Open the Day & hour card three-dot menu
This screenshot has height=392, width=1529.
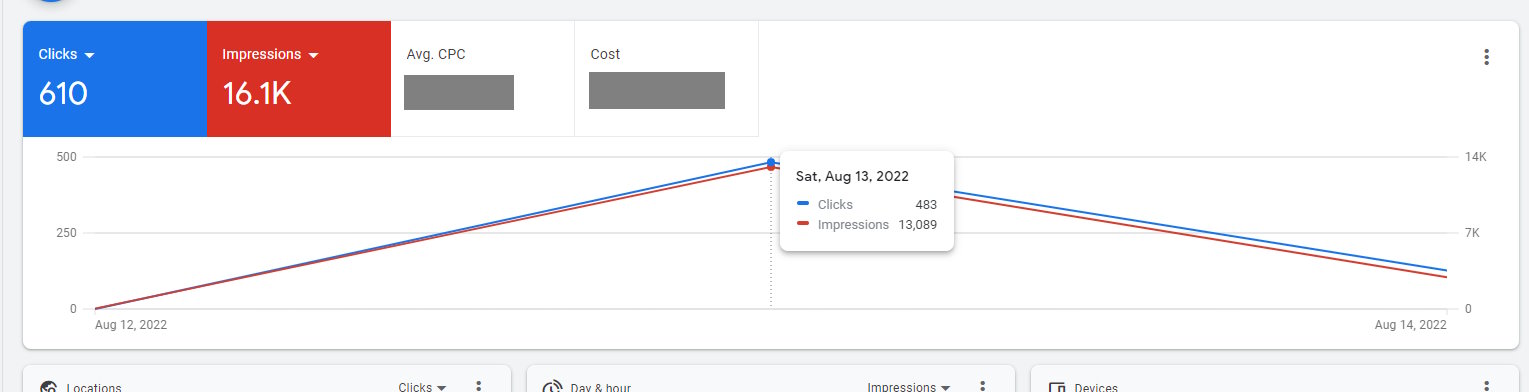982,387
